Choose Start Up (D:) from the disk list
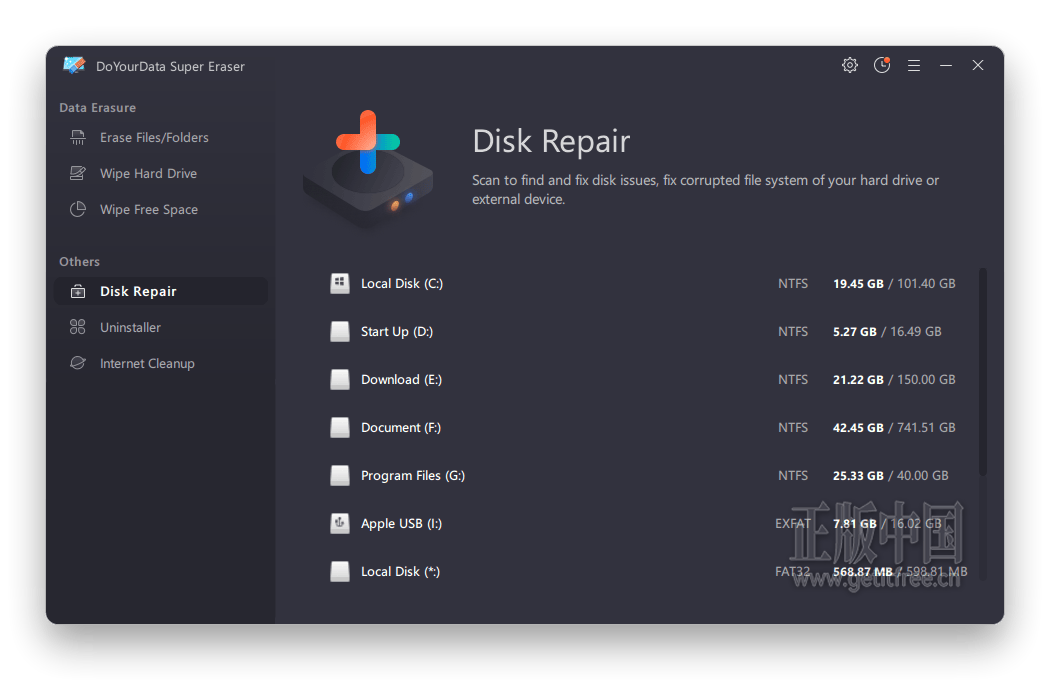The height and width of the screenshot is (688, 1050). (x=397, y=332)
